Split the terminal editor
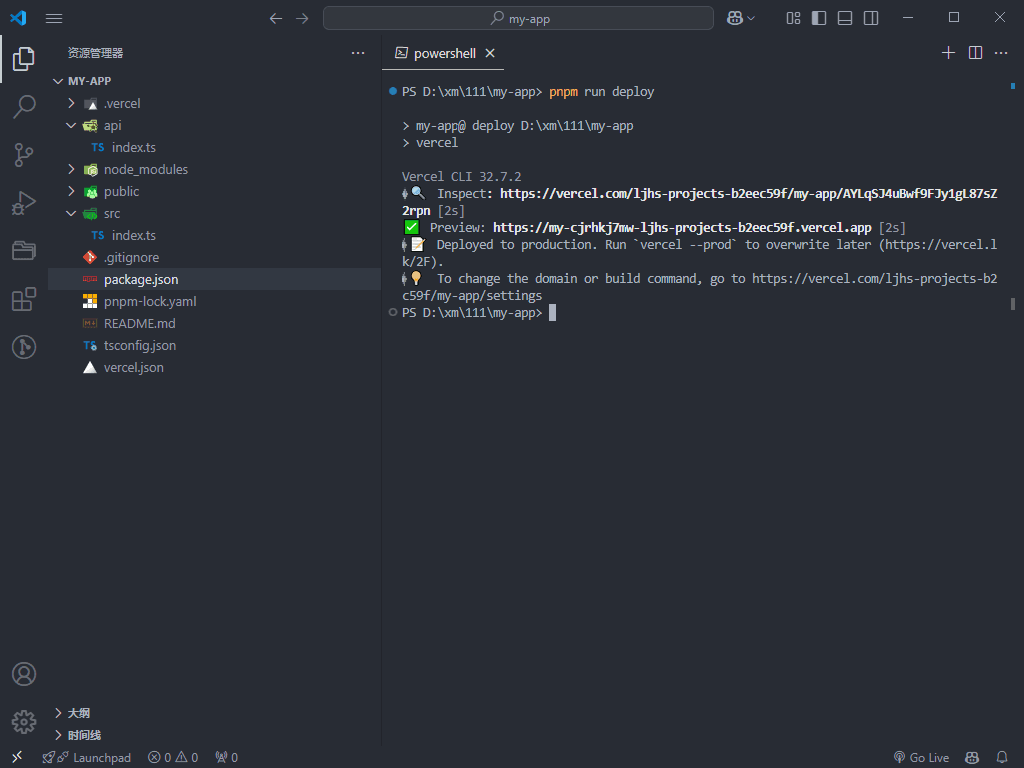Image resolution: width=1024 pixels, height=768 pixels. point(975,53)
